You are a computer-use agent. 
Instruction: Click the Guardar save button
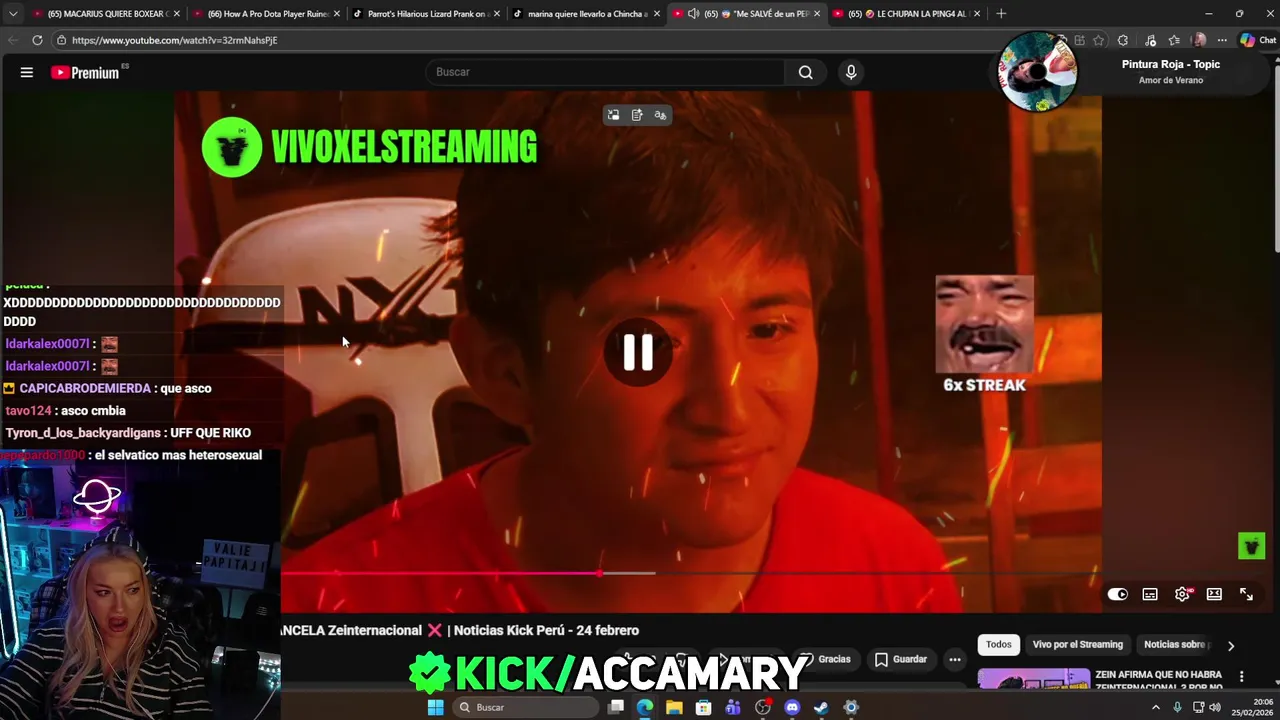click(x=900, y=659)
